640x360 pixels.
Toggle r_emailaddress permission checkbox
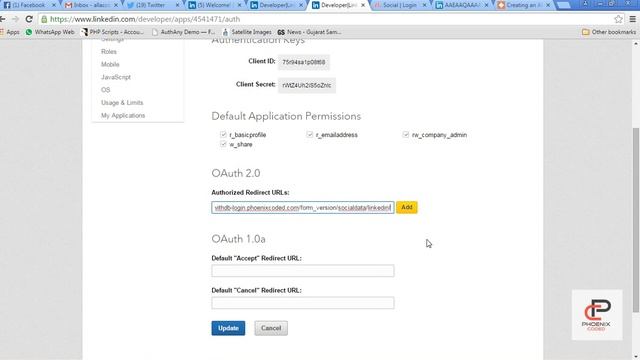pos(309,134)
